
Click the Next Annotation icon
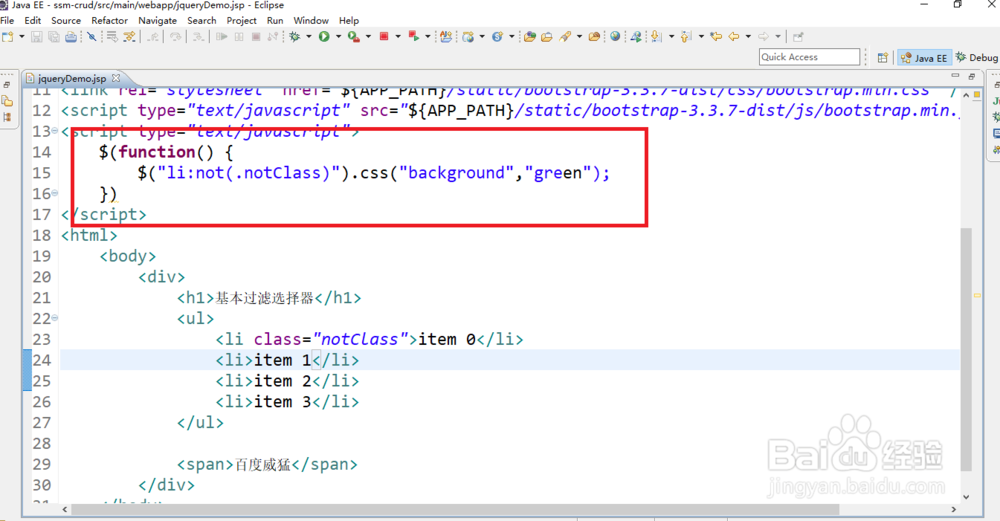click(x=656, y=36)
